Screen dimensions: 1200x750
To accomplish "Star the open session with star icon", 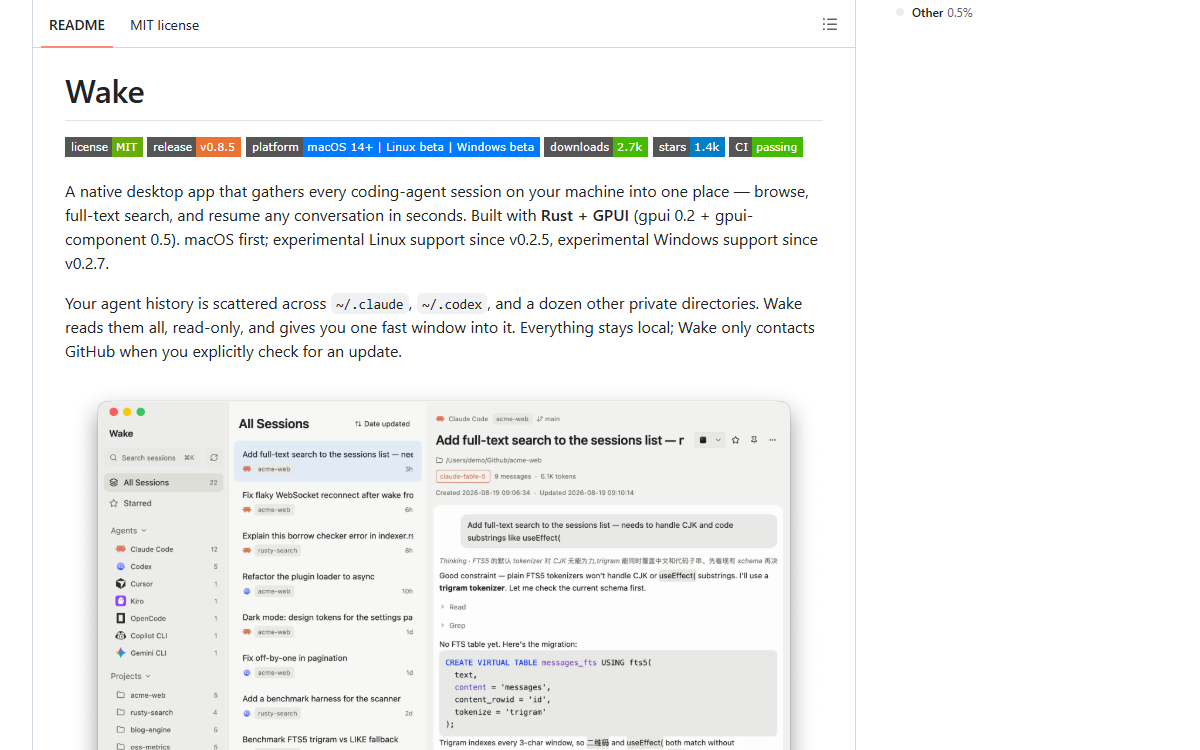I will 736,440.
